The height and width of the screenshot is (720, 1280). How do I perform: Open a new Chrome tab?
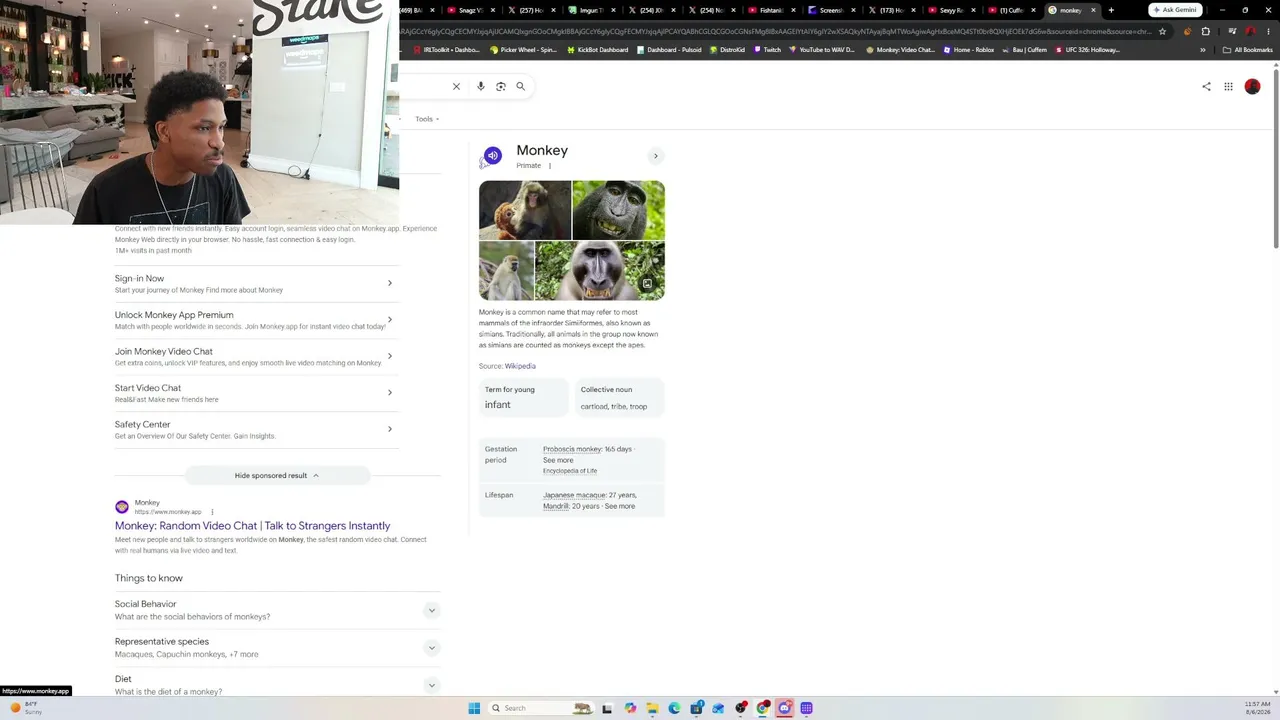click(x=1111, y=10)
